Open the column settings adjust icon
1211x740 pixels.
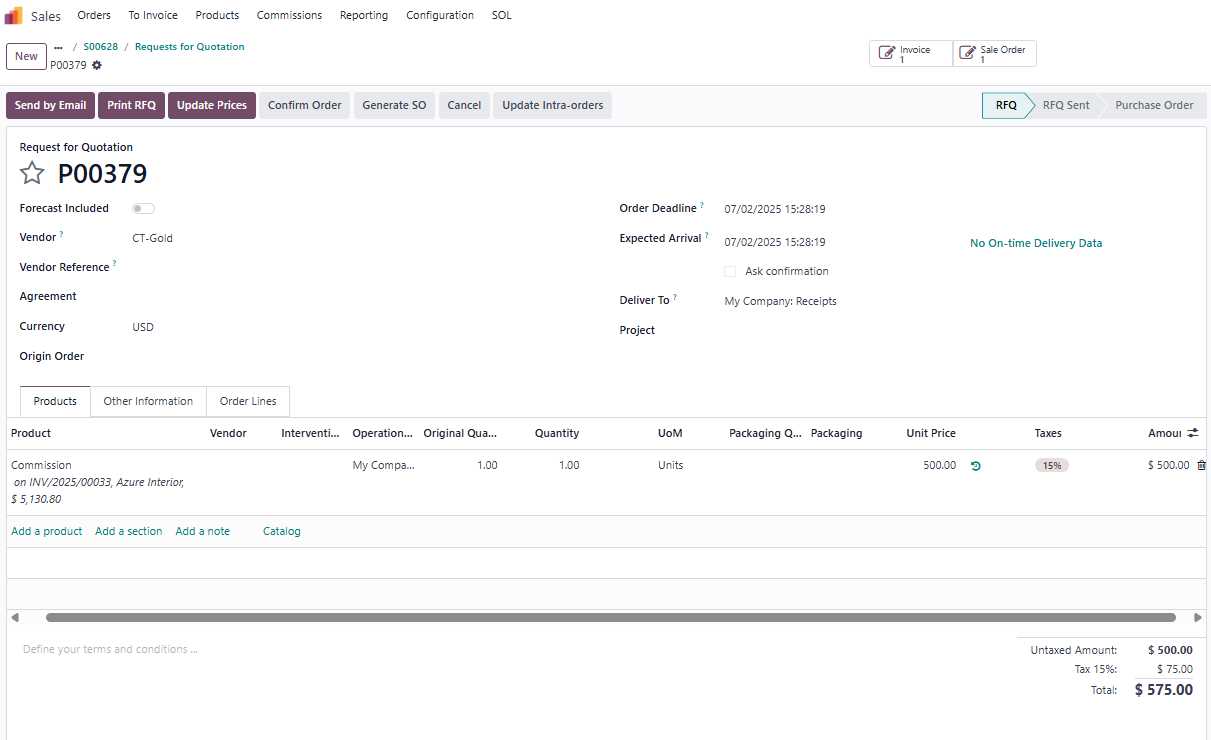1193,433
